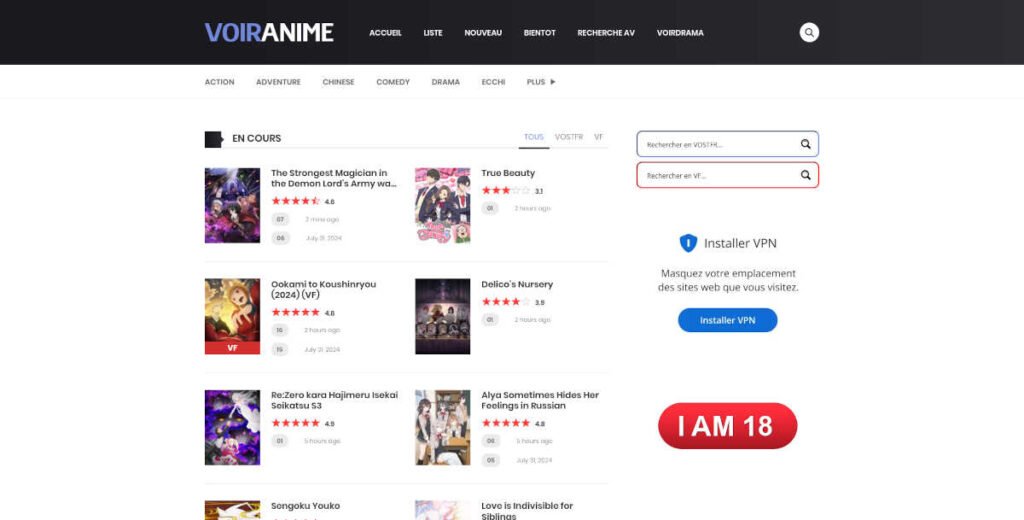Screen dimensions: 1024x520
Task: Click the VOIRANIME logo
Action: (x=269, y=33)
